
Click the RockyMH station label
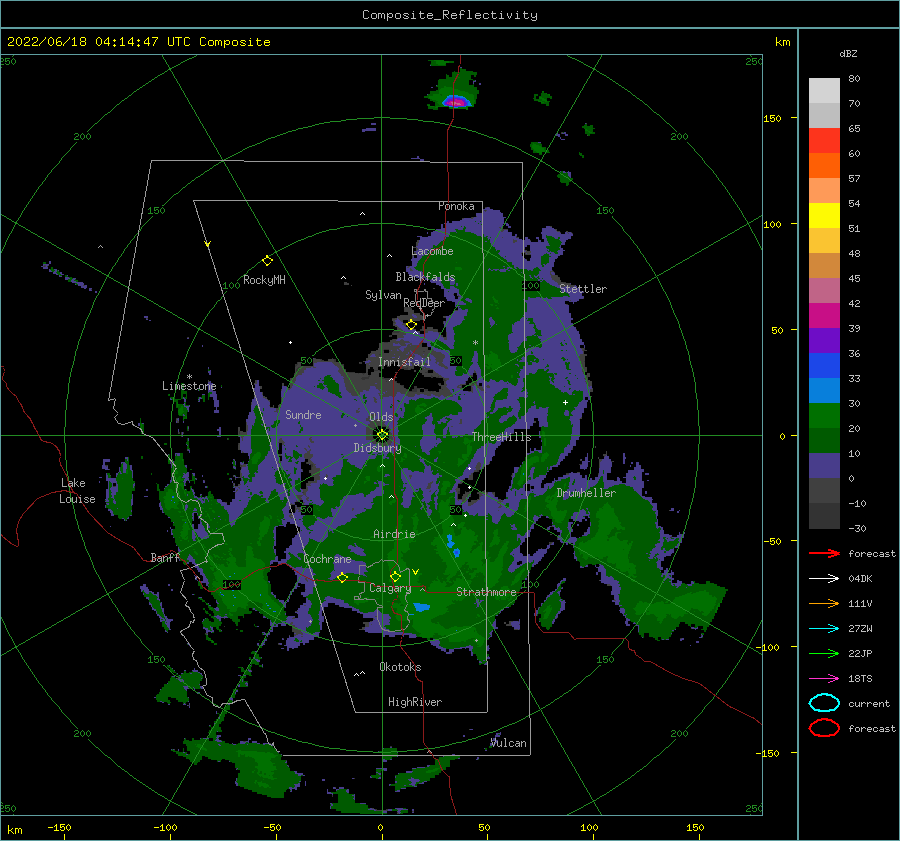pyautogui.click(x=264, y=280)
